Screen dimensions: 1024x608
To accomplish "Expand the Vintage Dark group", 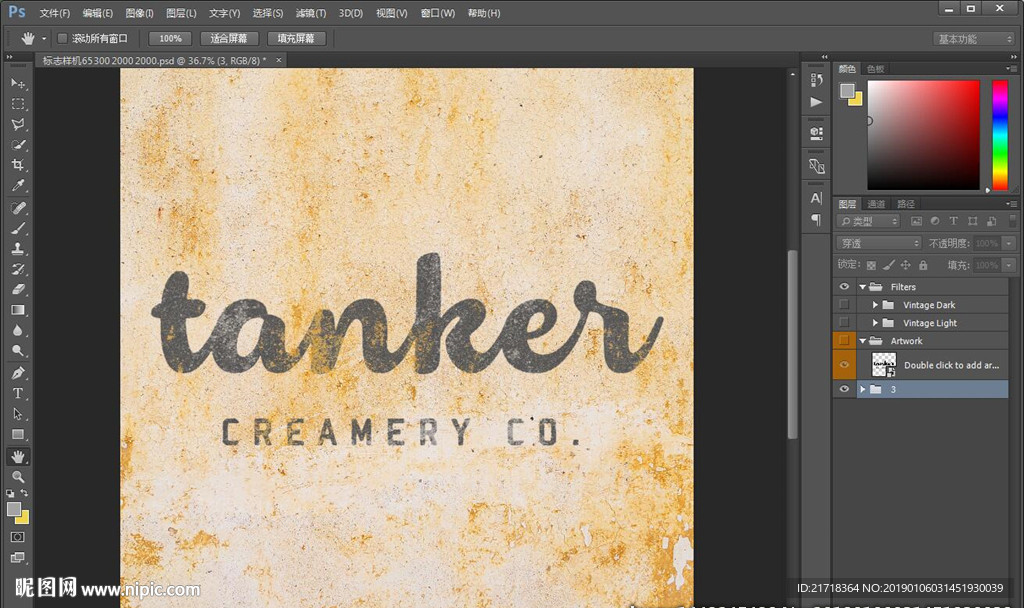I will coord(875,304).
